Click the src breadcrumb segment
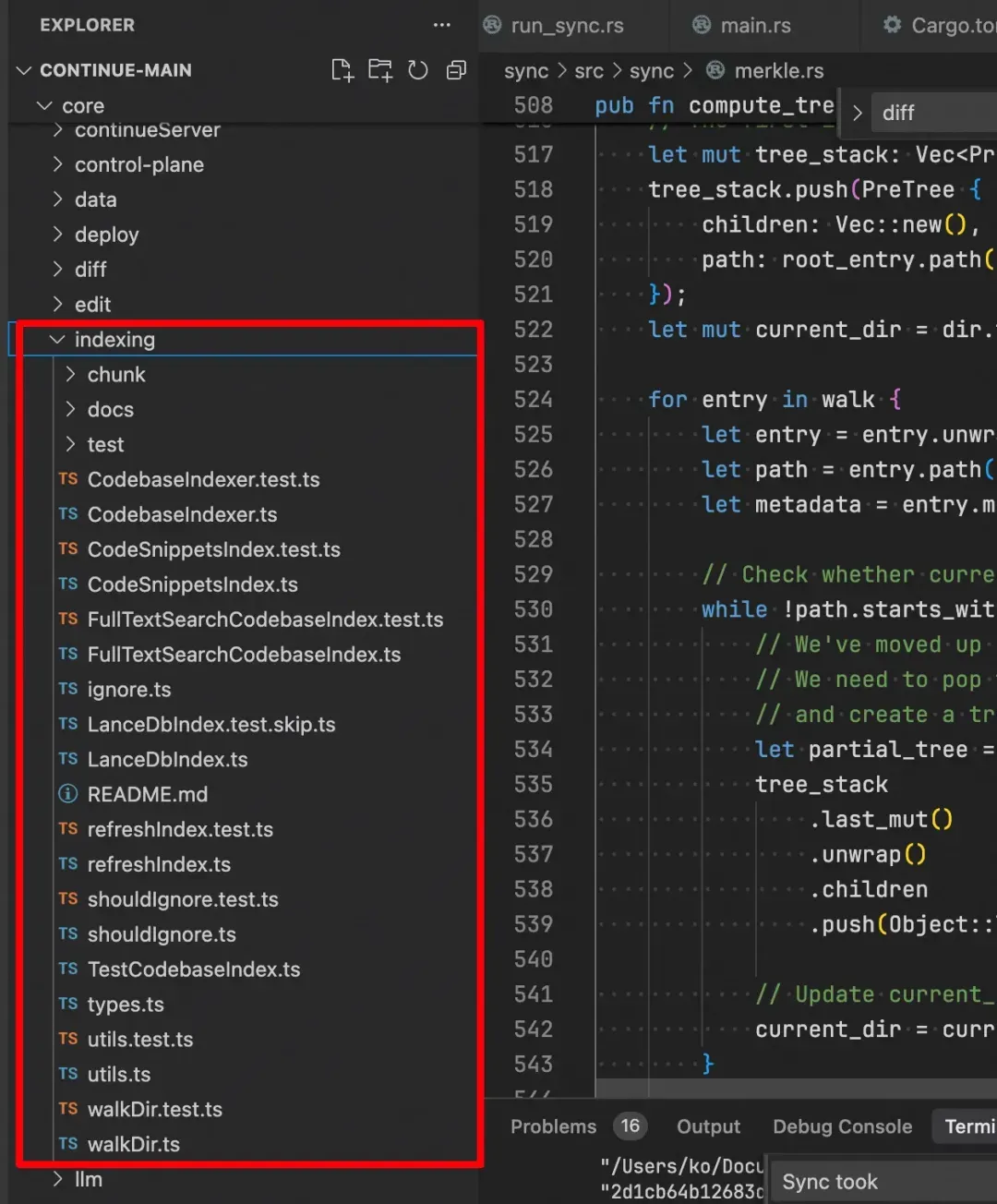 (x=589, y=71)
